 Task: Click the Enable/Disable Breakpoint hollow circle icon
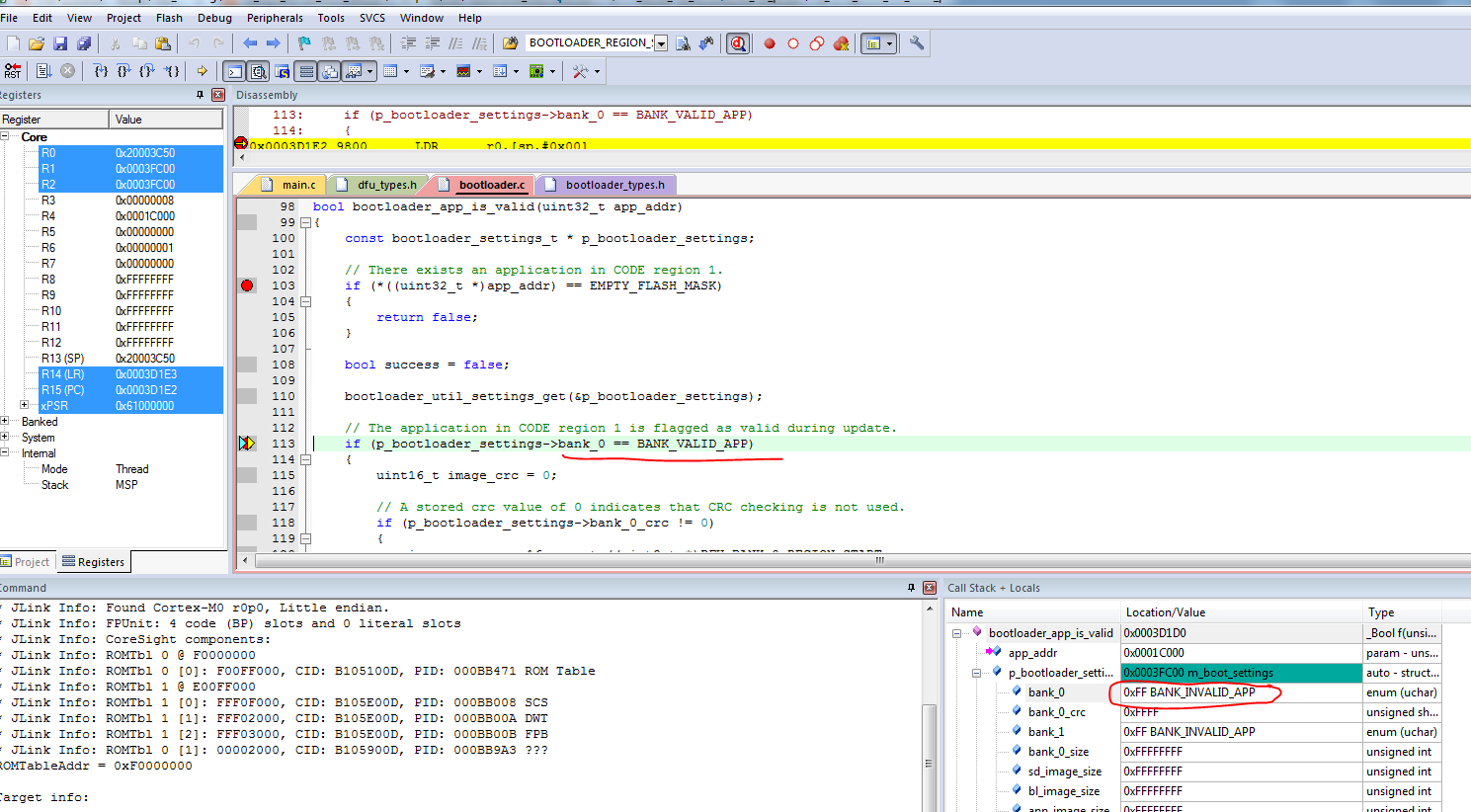pos(793,43)
